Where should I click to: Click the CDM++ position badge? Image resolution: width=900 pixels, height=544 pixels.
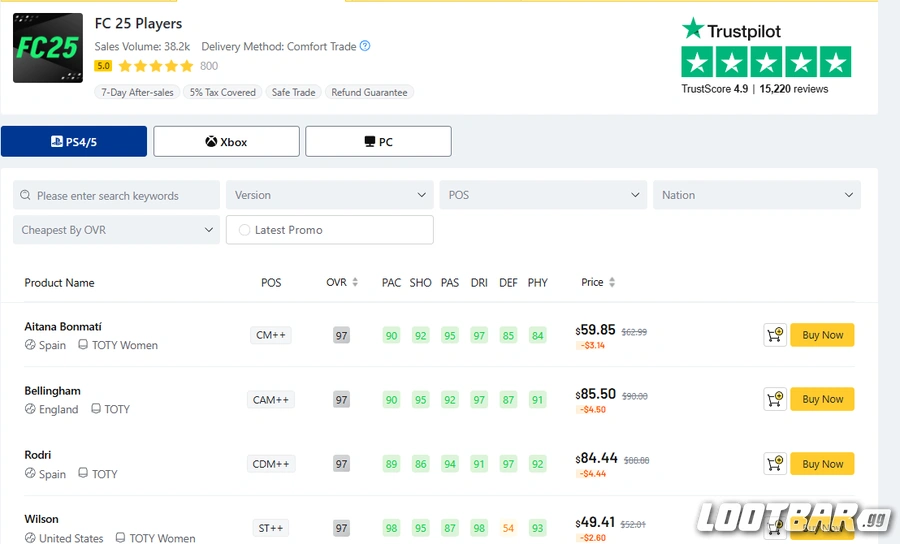point(270,464)
